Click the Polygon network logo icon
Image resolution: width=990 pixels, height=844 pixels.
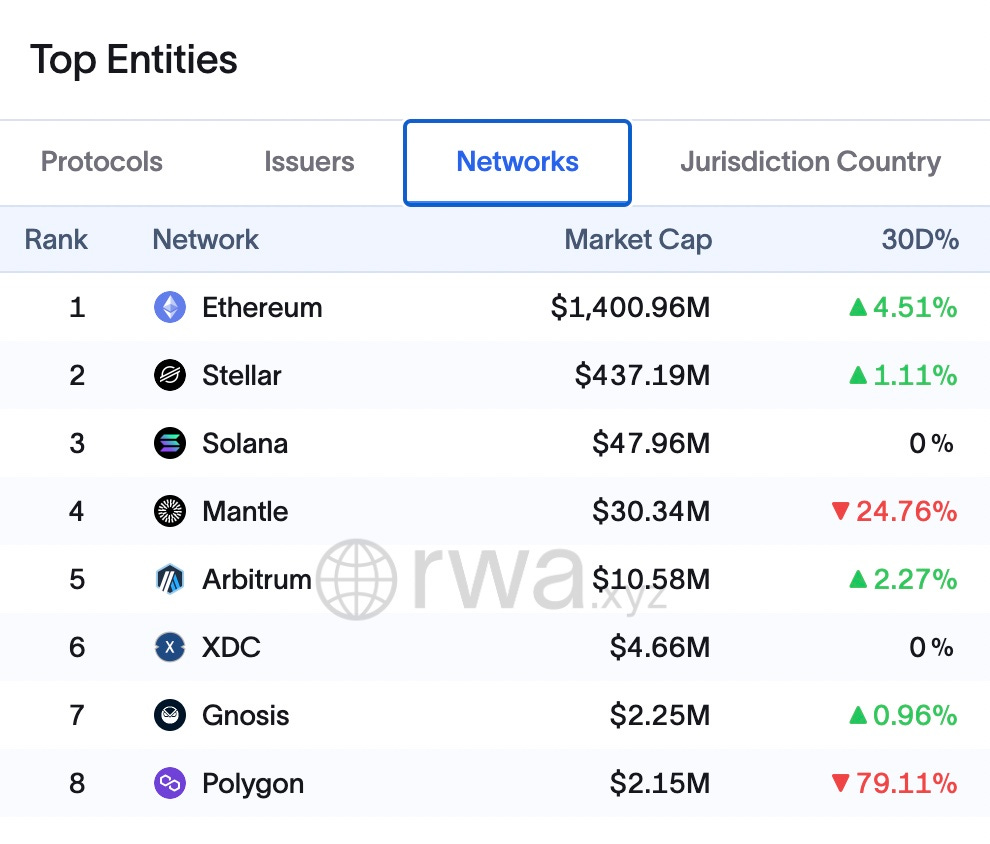pos(170,783)
